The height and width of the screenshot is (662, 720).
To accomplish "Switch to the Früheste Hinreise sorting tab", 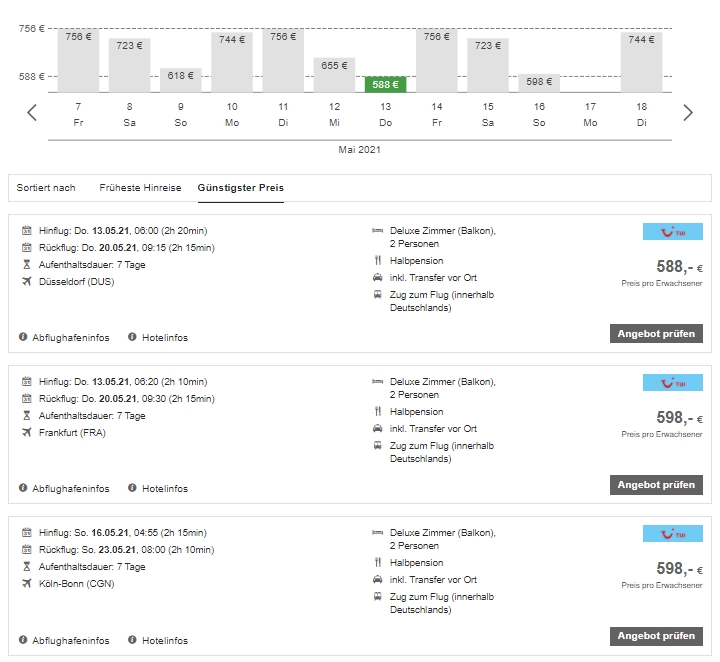I will coord(140,188).
